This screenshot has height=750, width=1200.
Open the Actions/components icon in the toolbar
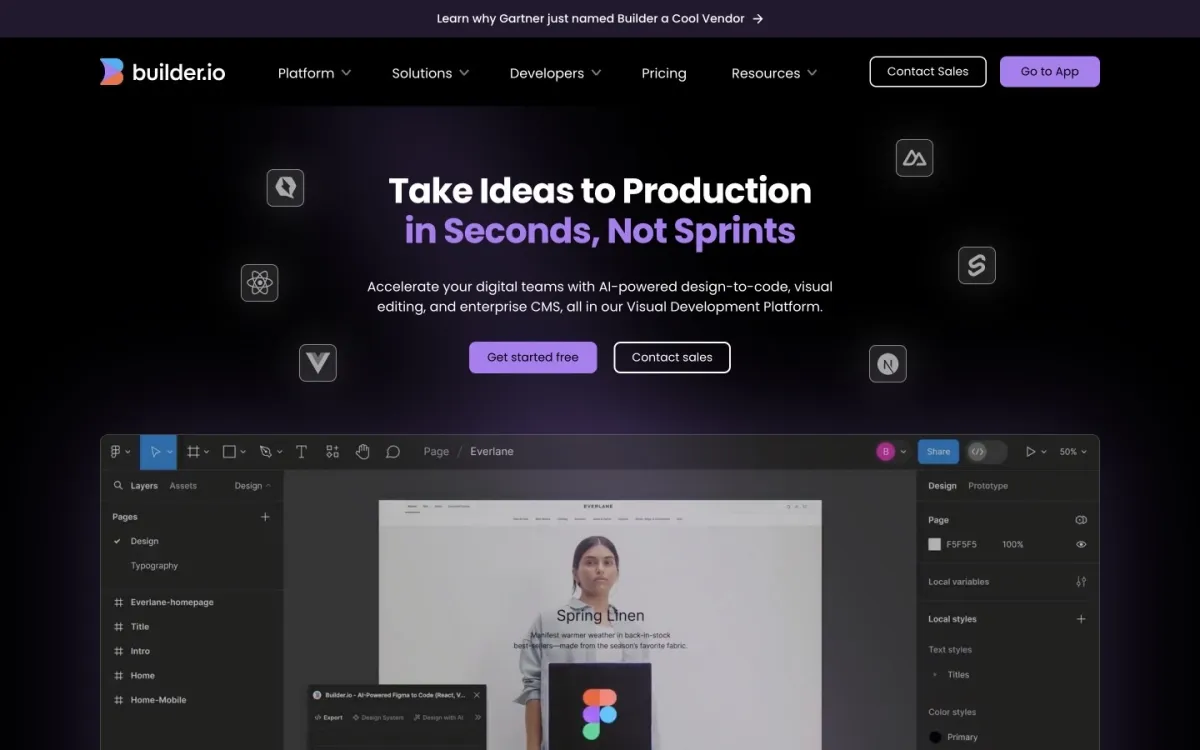coord(332,451)
